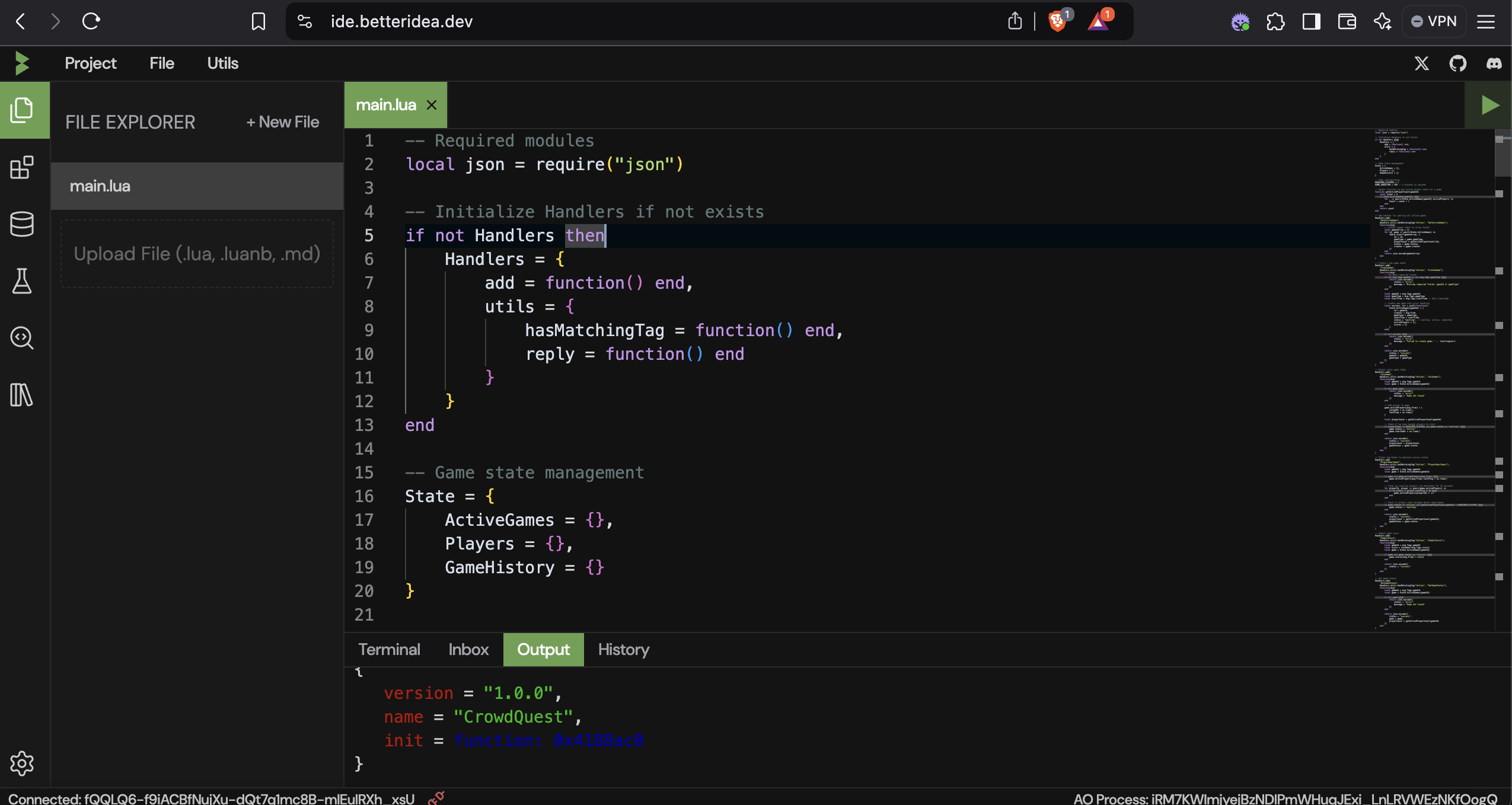This screenshot has width=1512, height=805.
Task: Switch to the History tab
Action: [623, 650]
